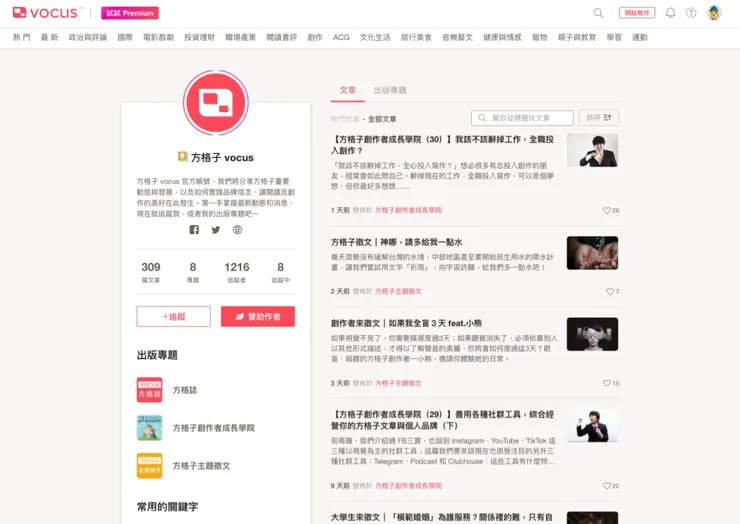Viewport: 740px width, 524px height.
Task: Open 方格子 vocus Facebook page icon
Action: [x=194, y=230]
